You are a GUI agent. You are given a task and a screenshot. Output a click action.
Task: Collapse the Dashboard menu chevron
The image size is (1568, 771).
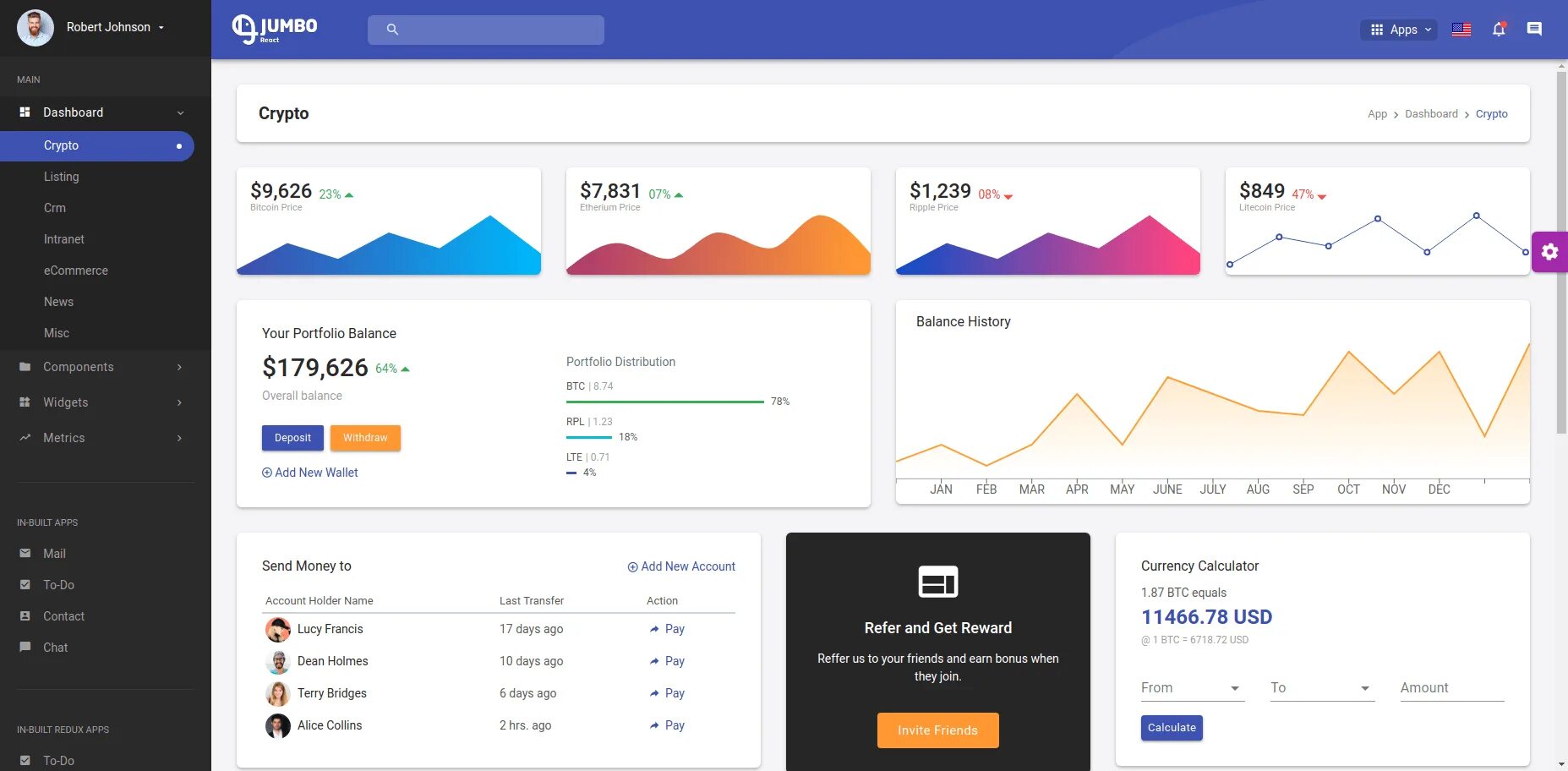coord(180,113)
